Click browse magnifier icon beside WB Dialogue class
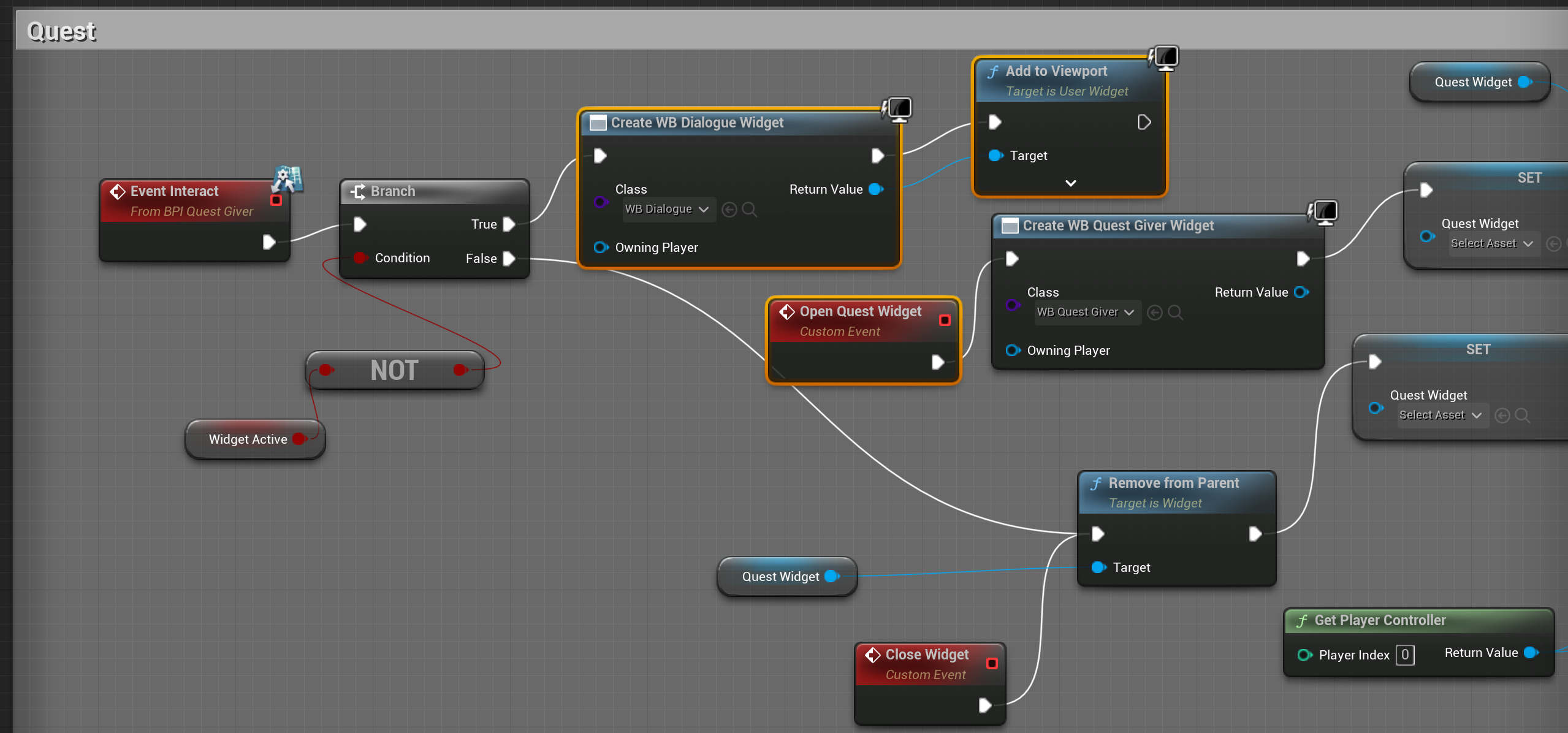Viewport: 1568px width, 733px height. click(749, 210)
